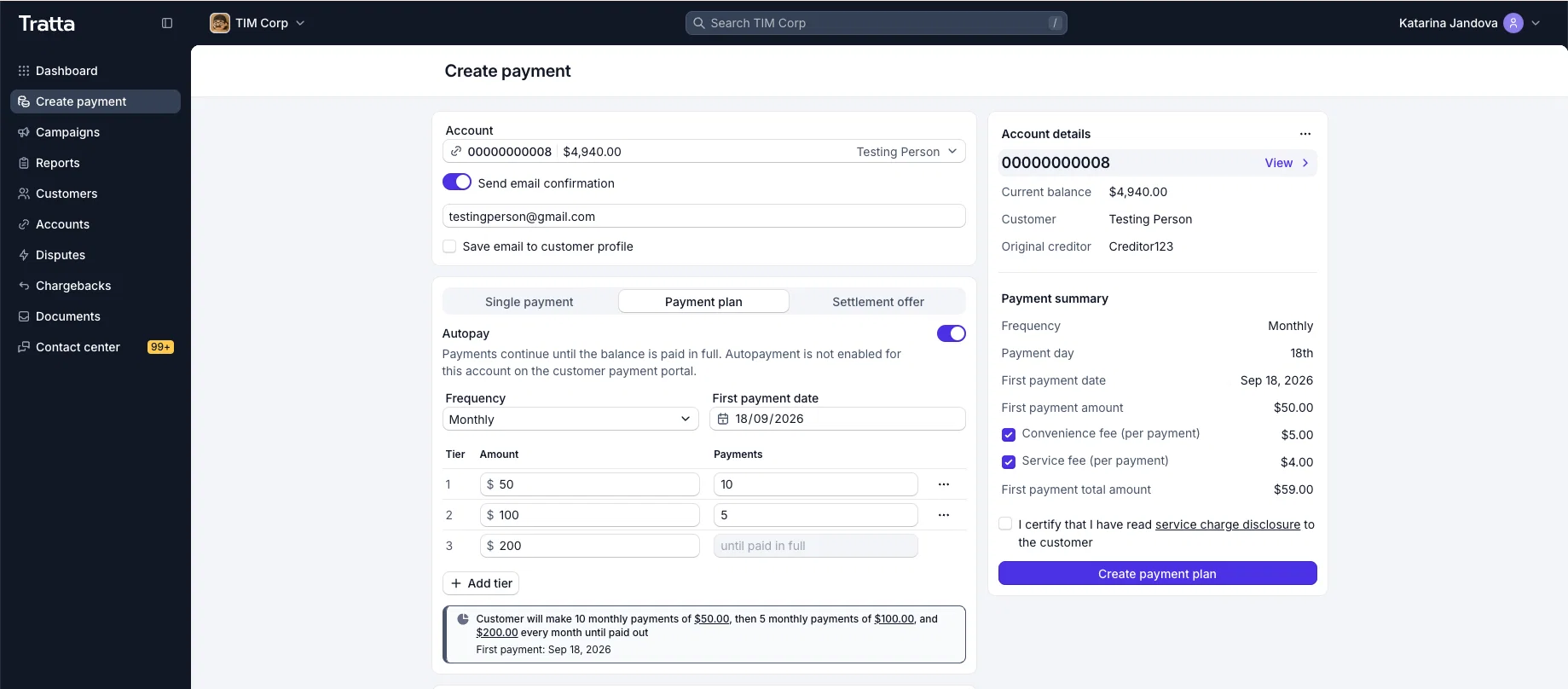This screenshot has width=1568, height=689.
Task: Click the Reports clipboard icon
Action: 24,163
